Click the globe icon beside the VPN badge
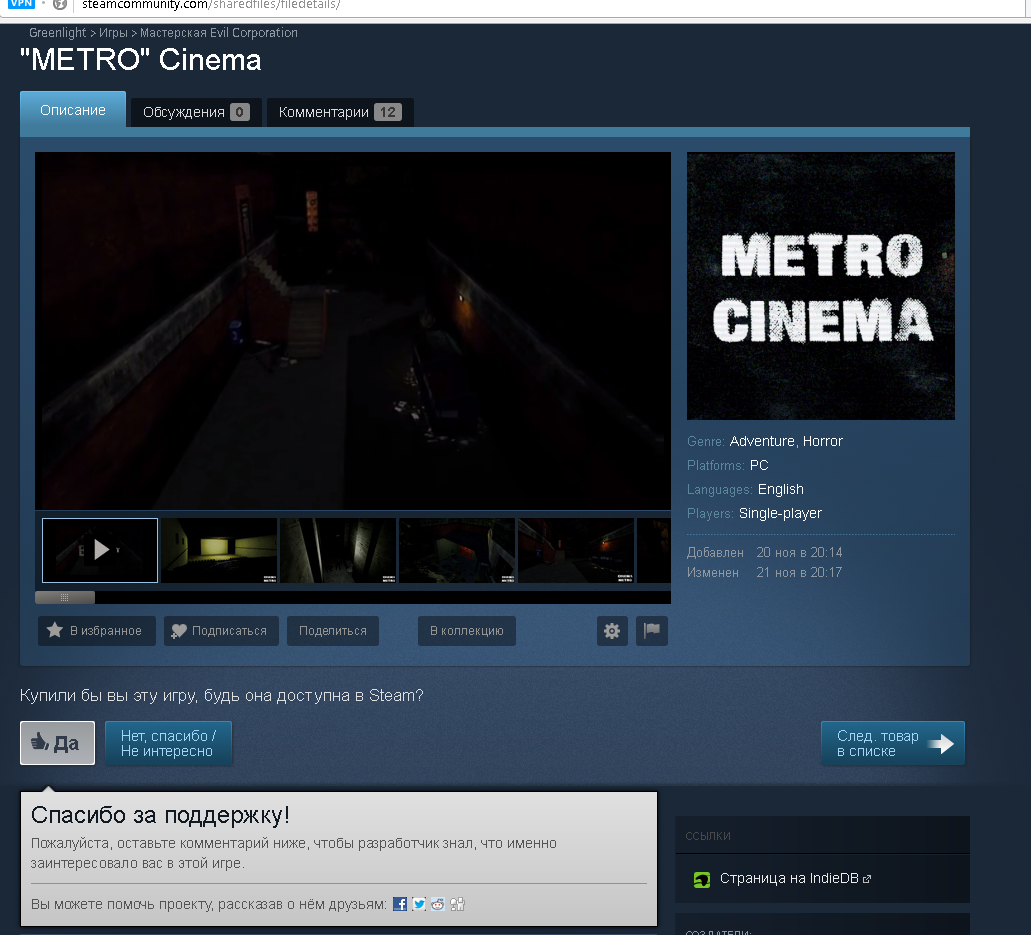 click(60, 5)
